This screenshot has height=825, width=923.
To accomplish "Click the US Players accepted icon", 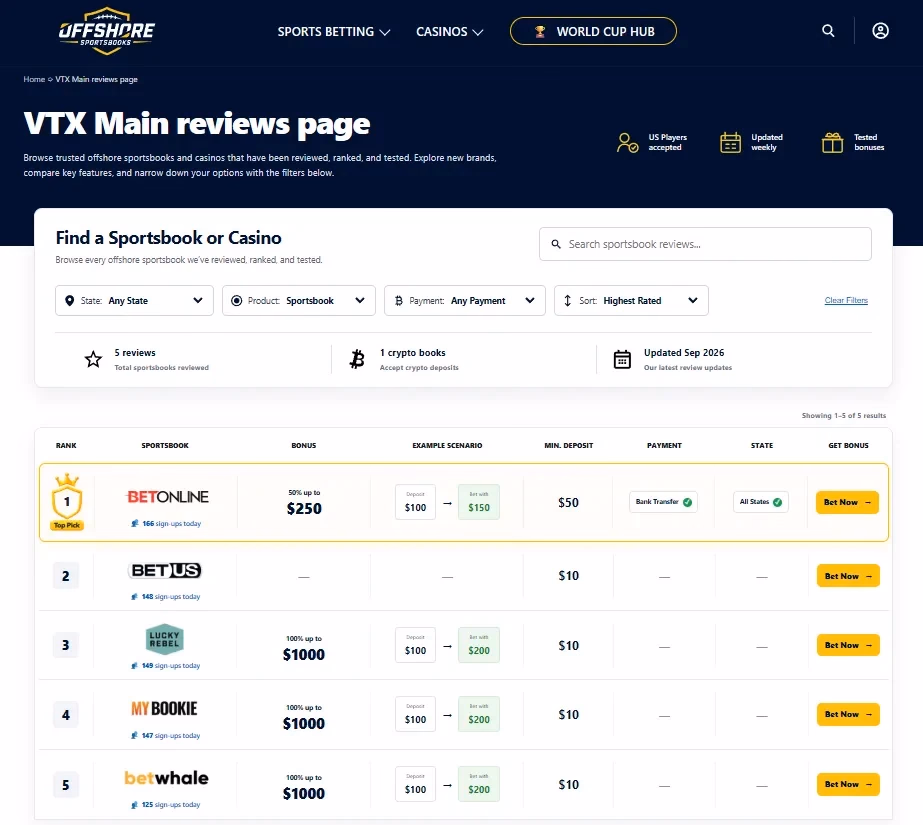I will (627, 142).
